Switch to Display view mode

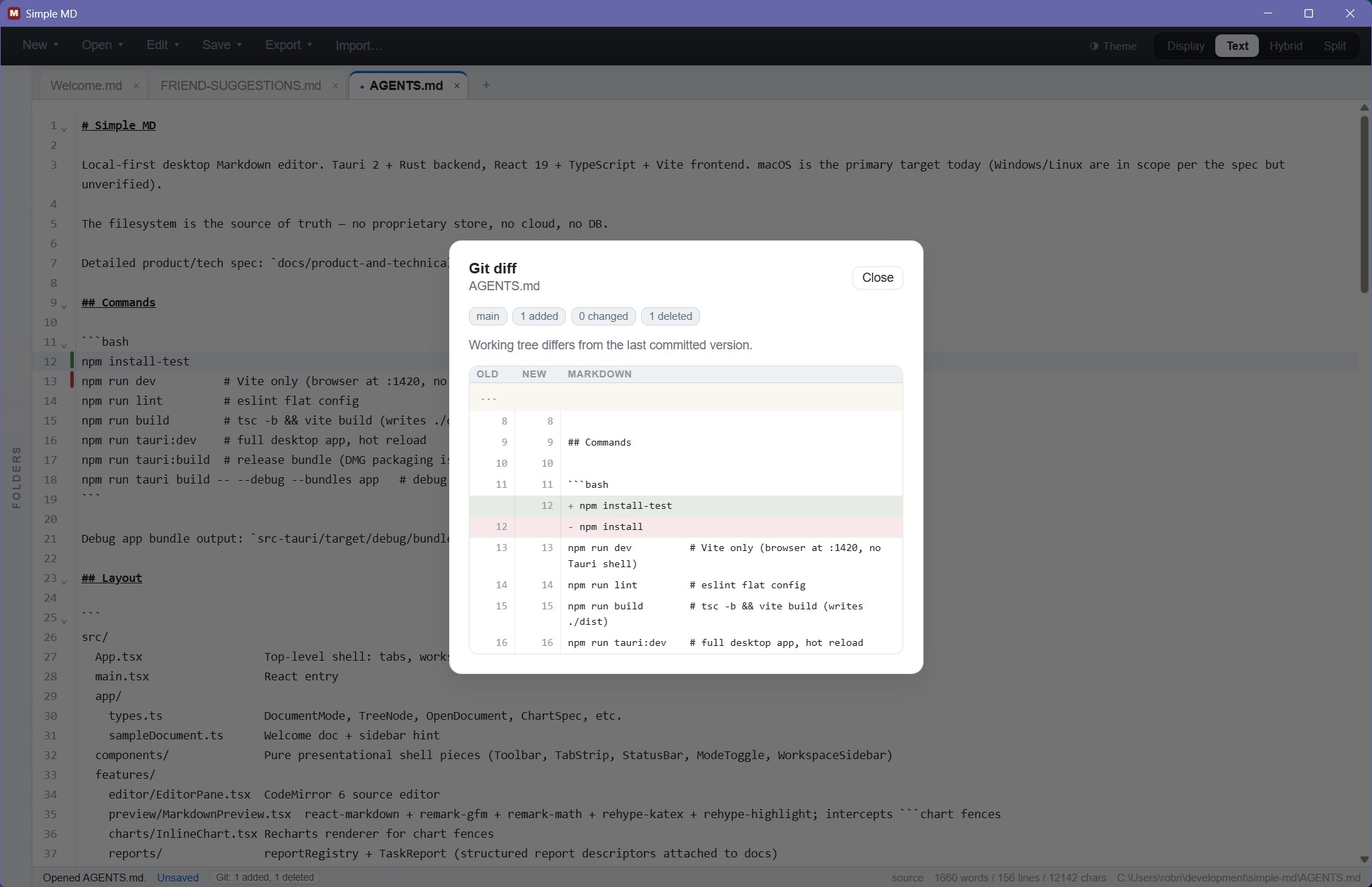click(x=1186, y=46)
